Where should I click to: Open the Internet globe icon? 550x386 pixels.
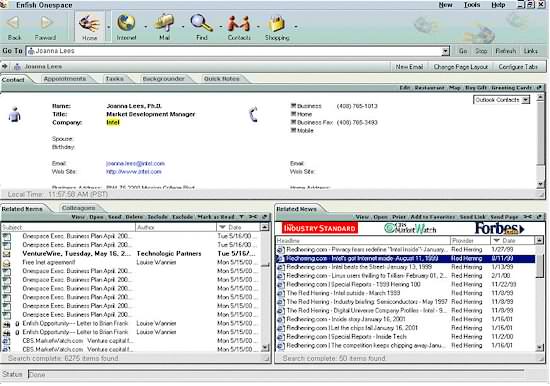126,22
